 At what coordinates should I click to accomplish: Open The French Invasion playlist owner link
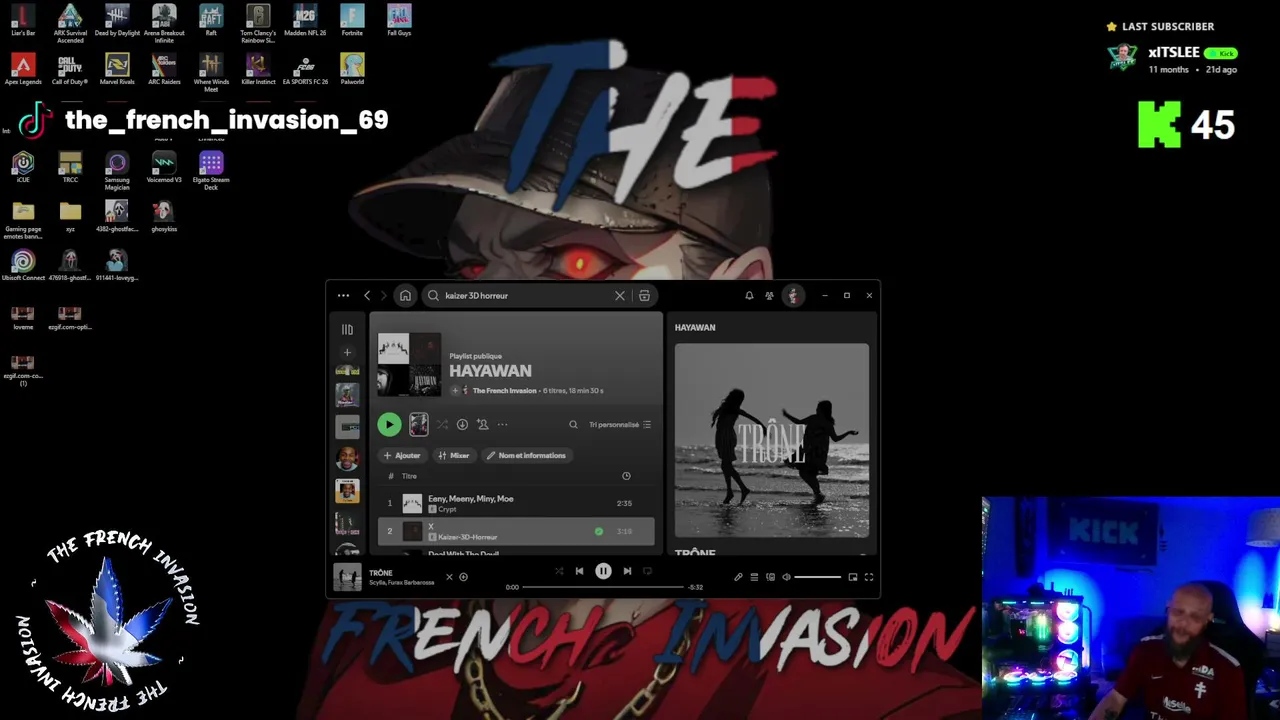504,391
